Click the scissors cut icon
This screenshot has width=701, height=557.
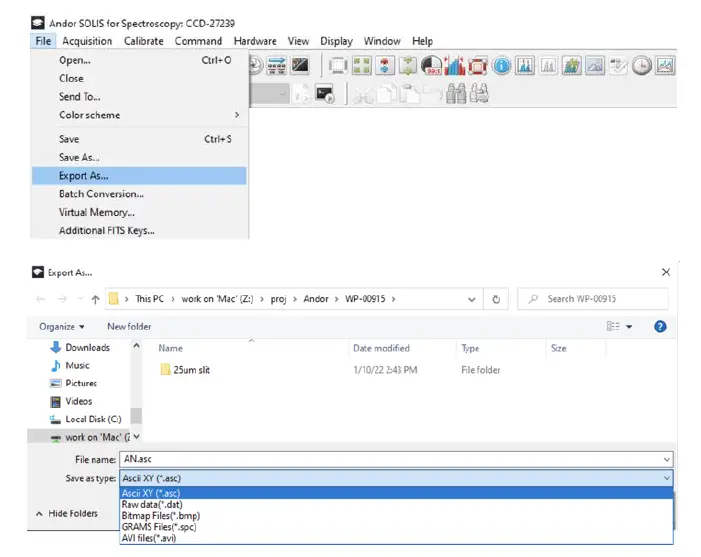[363, 94]
